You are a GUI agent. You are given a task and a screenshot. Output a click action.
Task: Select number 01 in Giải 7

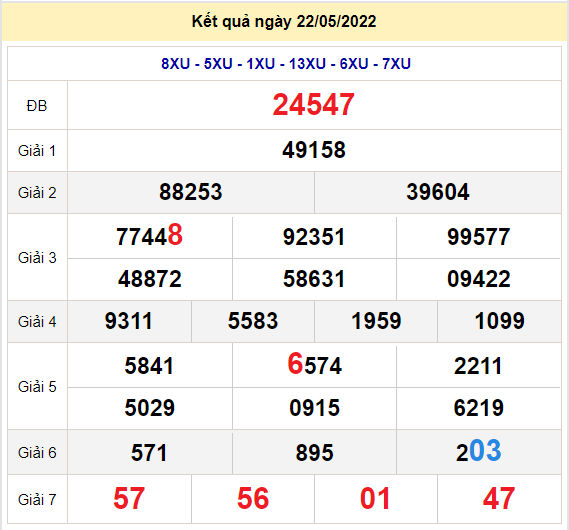click(x=375, y=498)
